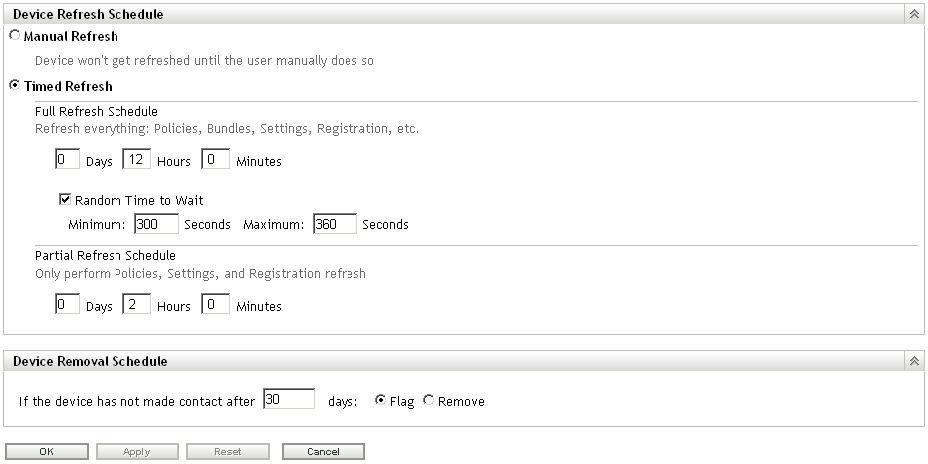This screenshot has width=928, height=464.
Task: Click the Maximum seconds field
Action: click(x=335, y=224)
